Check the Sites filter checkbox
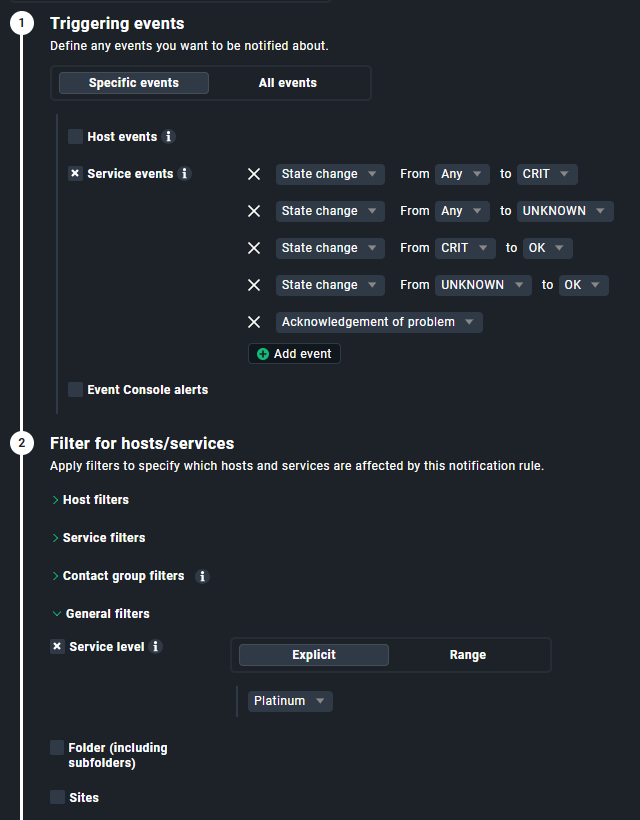Viewport: 640px width, 820px height. pos(58,798)
